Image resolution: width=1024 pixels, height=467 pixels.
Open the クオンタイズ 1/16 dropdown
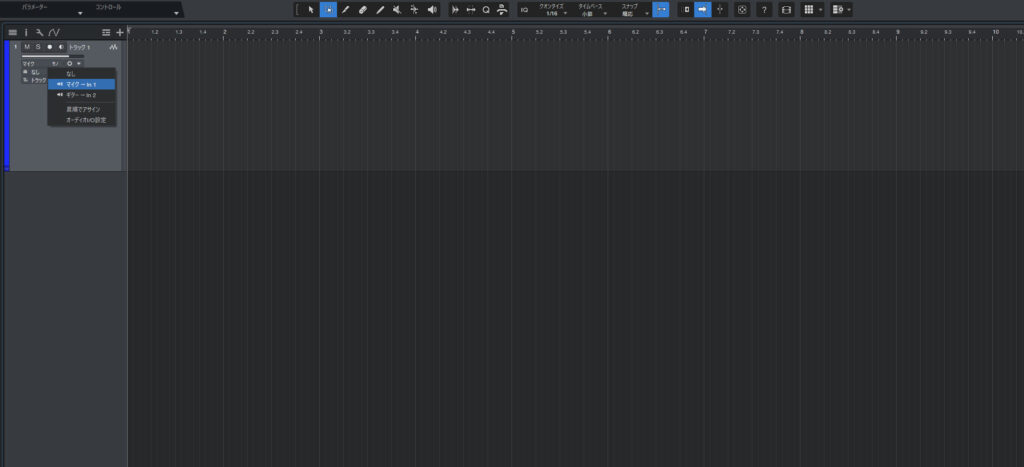coord(551,10)
